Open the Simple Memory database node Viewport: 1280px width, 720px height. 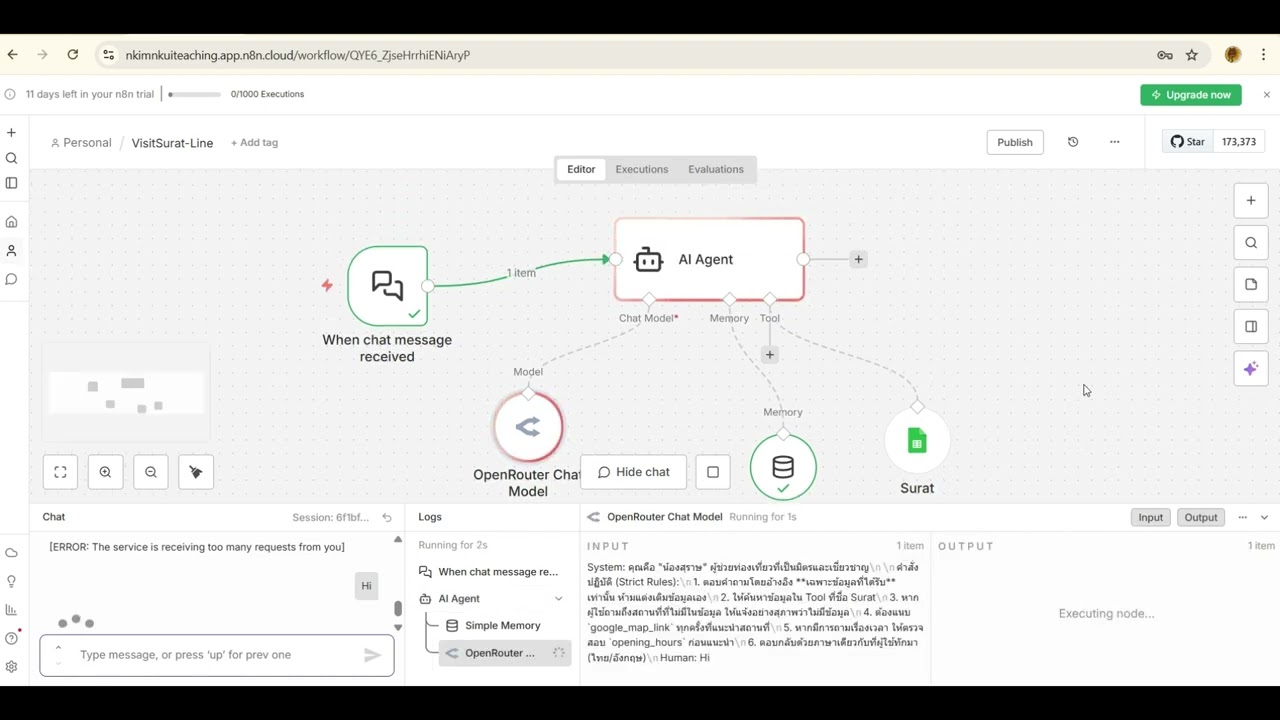click(783, 467)
